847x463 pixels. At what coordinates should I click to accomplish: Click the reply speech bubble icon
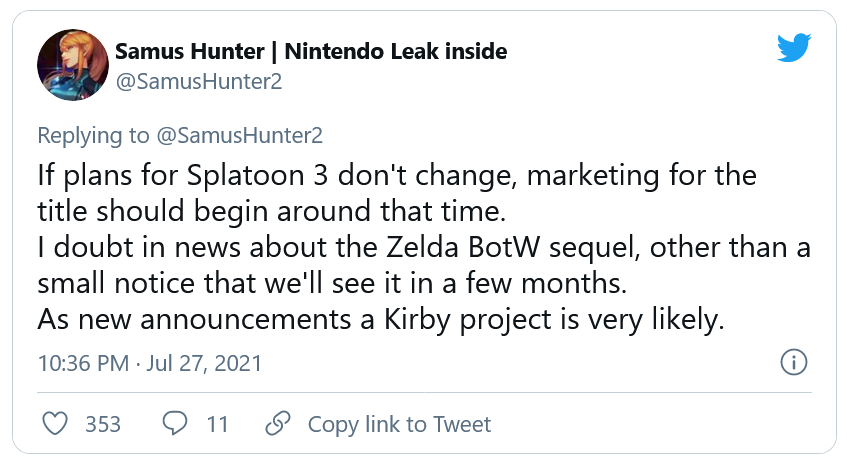point(176,424)
